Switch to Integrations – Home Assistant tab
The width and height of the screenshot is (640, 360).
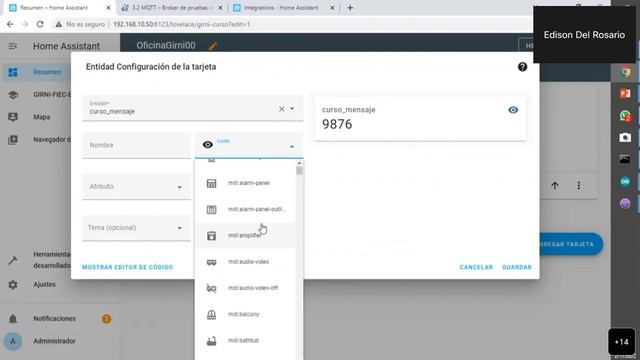(x=282, y=8)
